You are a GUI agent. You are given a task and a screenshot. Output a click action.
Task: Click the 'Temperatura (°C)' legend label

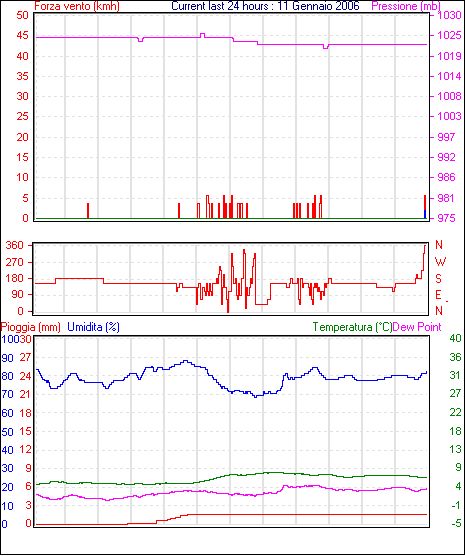click(352, 327)
